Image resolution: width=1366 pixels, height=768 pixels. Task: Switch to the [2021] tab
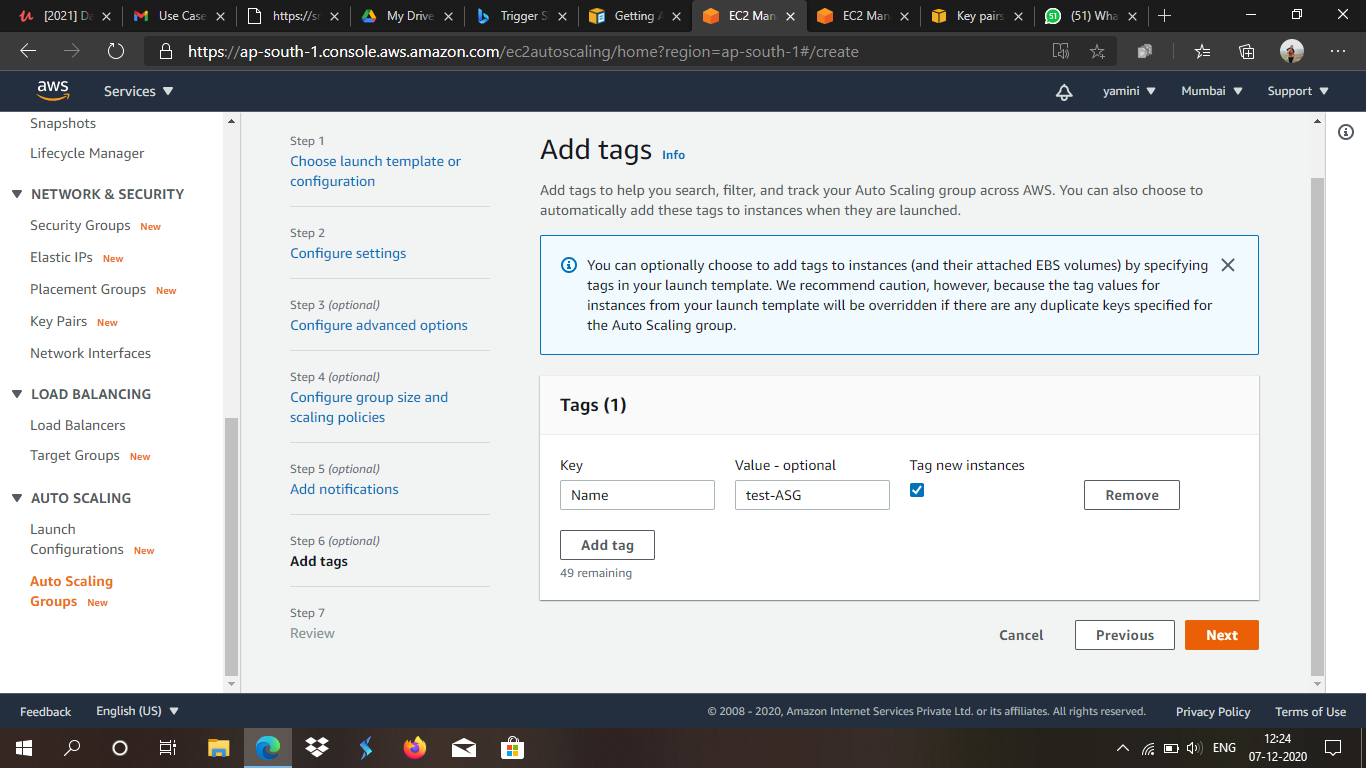66,16
